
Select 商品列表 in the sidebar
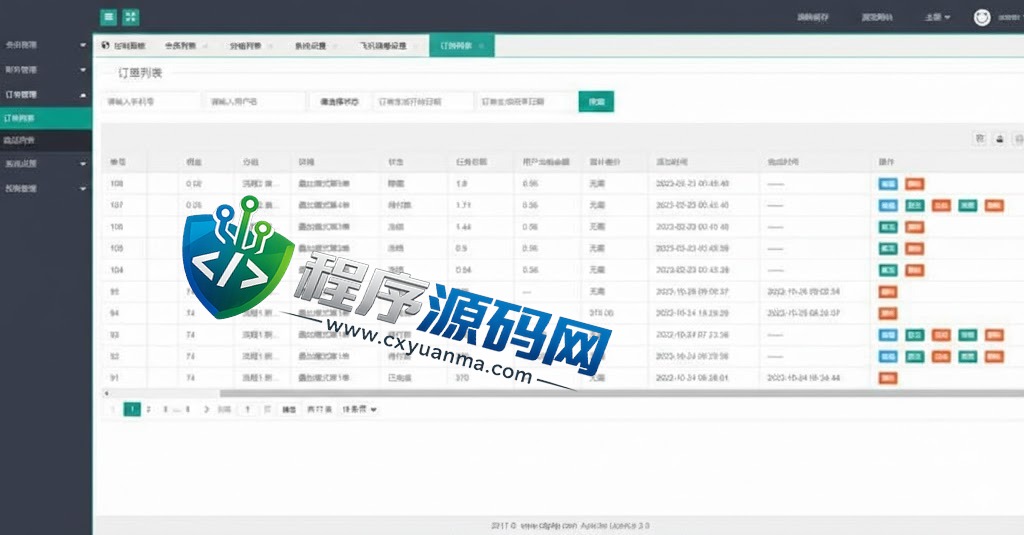[x=46, y=140]
